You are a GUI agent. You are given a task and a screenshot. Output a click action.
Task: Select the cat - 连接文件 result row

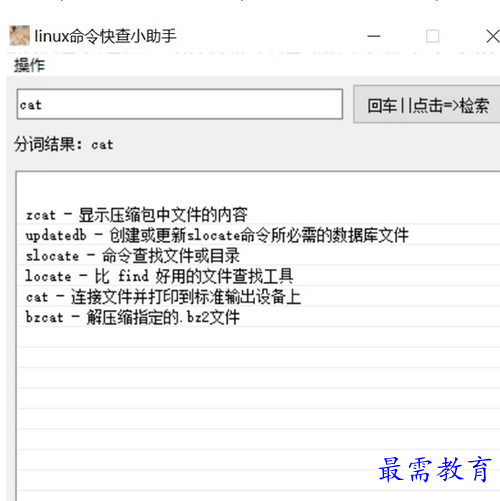tap(259, 296)
